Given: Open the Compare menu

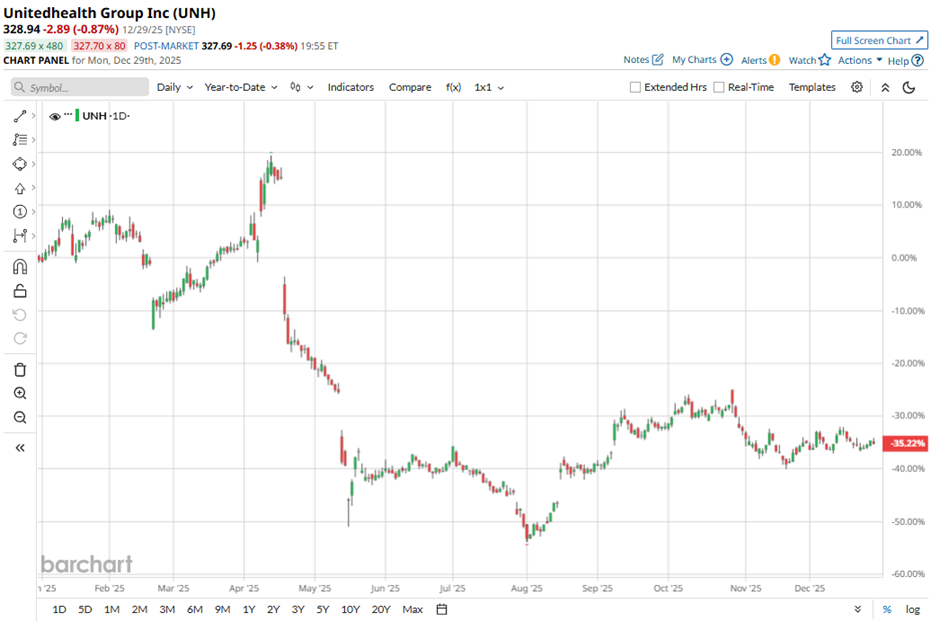Looking at the screenshot, I should [x=410, y=87].
